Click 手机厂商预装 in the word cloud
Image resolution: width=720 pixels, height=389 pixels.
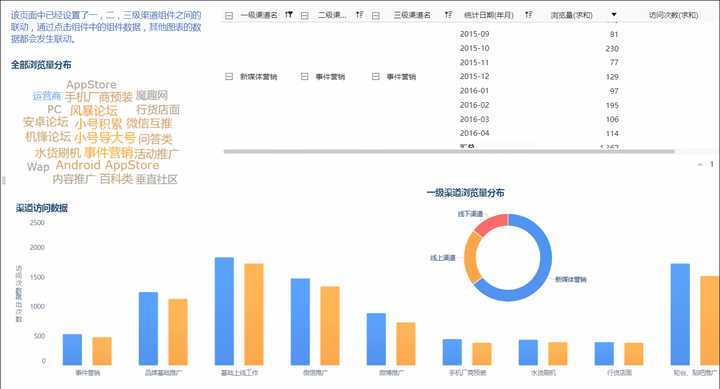pos(98,96)
